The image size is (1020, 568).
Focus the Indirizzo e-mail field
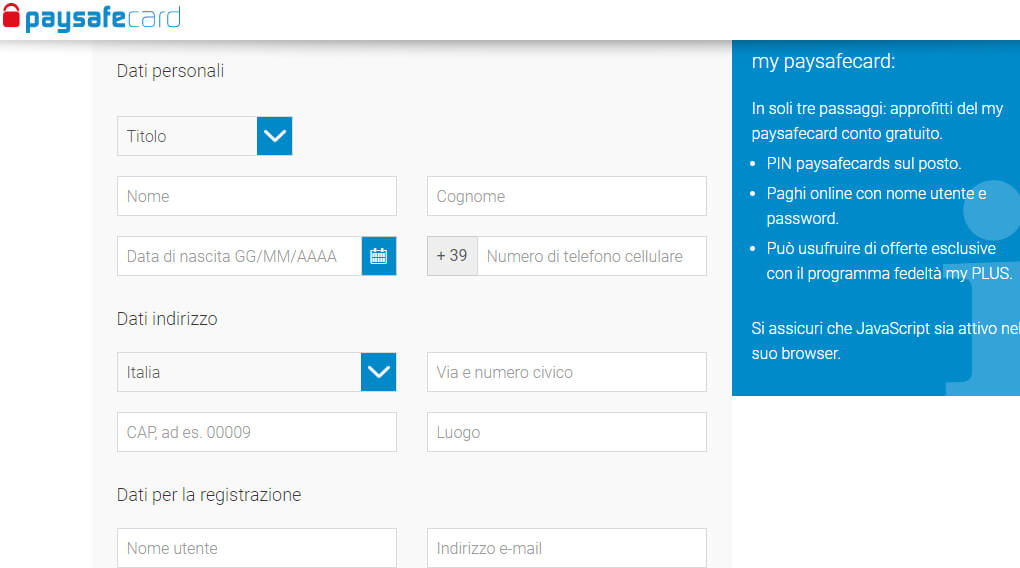coord(567,548)
